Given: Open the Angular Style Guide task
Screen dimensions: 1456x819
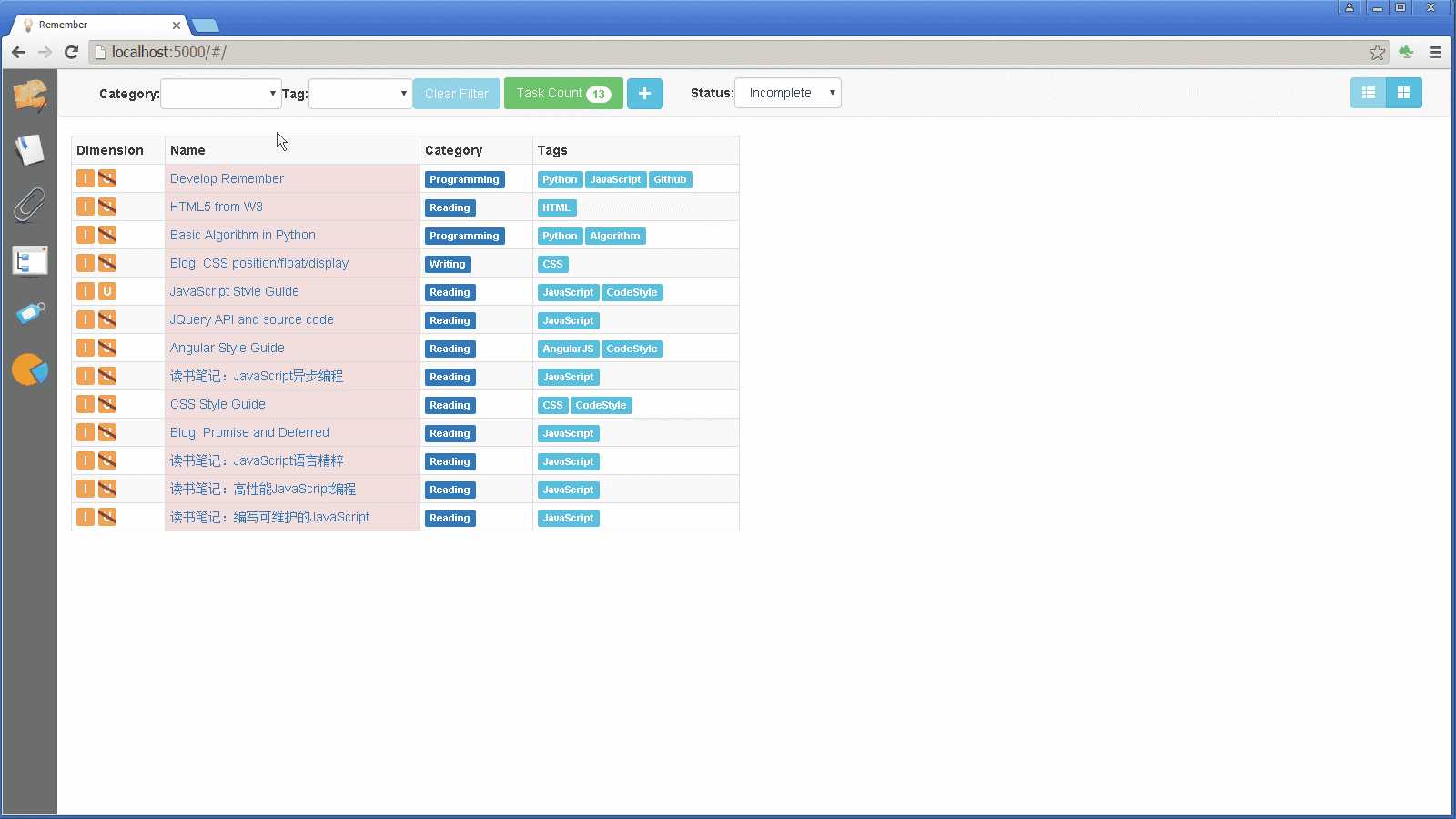Looking at the screenshot, I should [227, 348].
